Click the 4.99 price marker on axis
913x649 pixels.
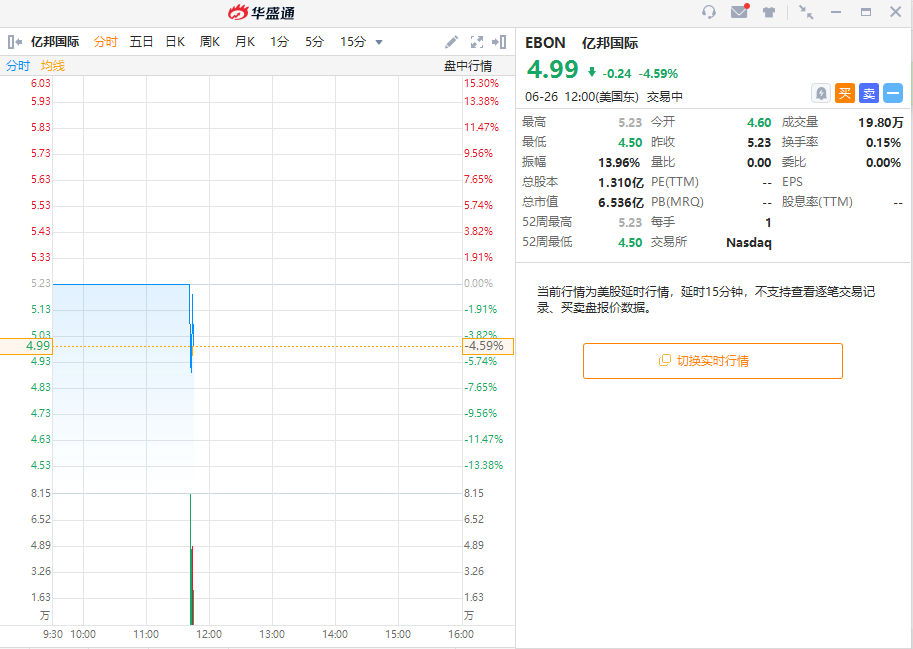coord(26,346)
